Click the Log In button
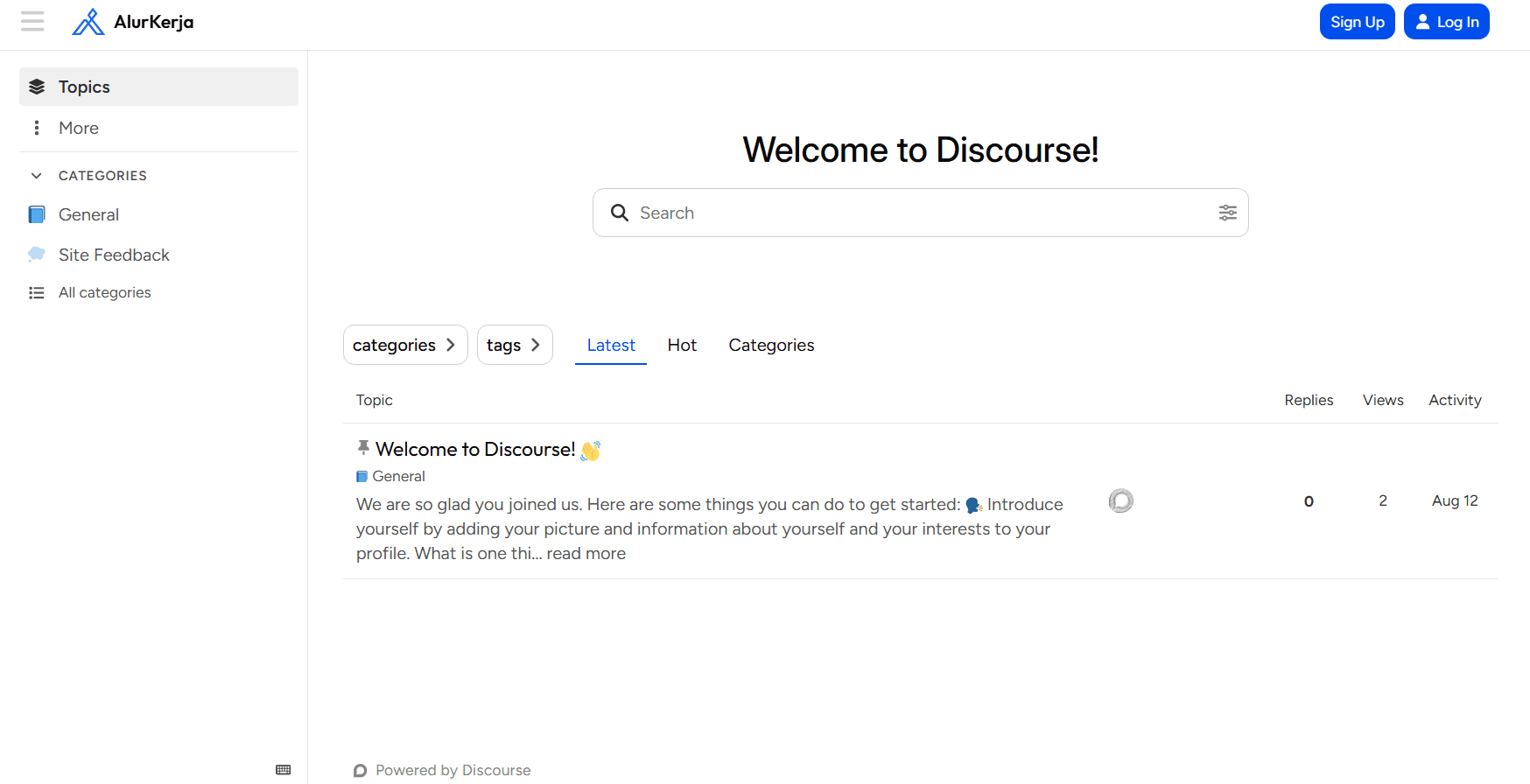This screenshot has width=1530, height=784. [x=1446, y=22]
